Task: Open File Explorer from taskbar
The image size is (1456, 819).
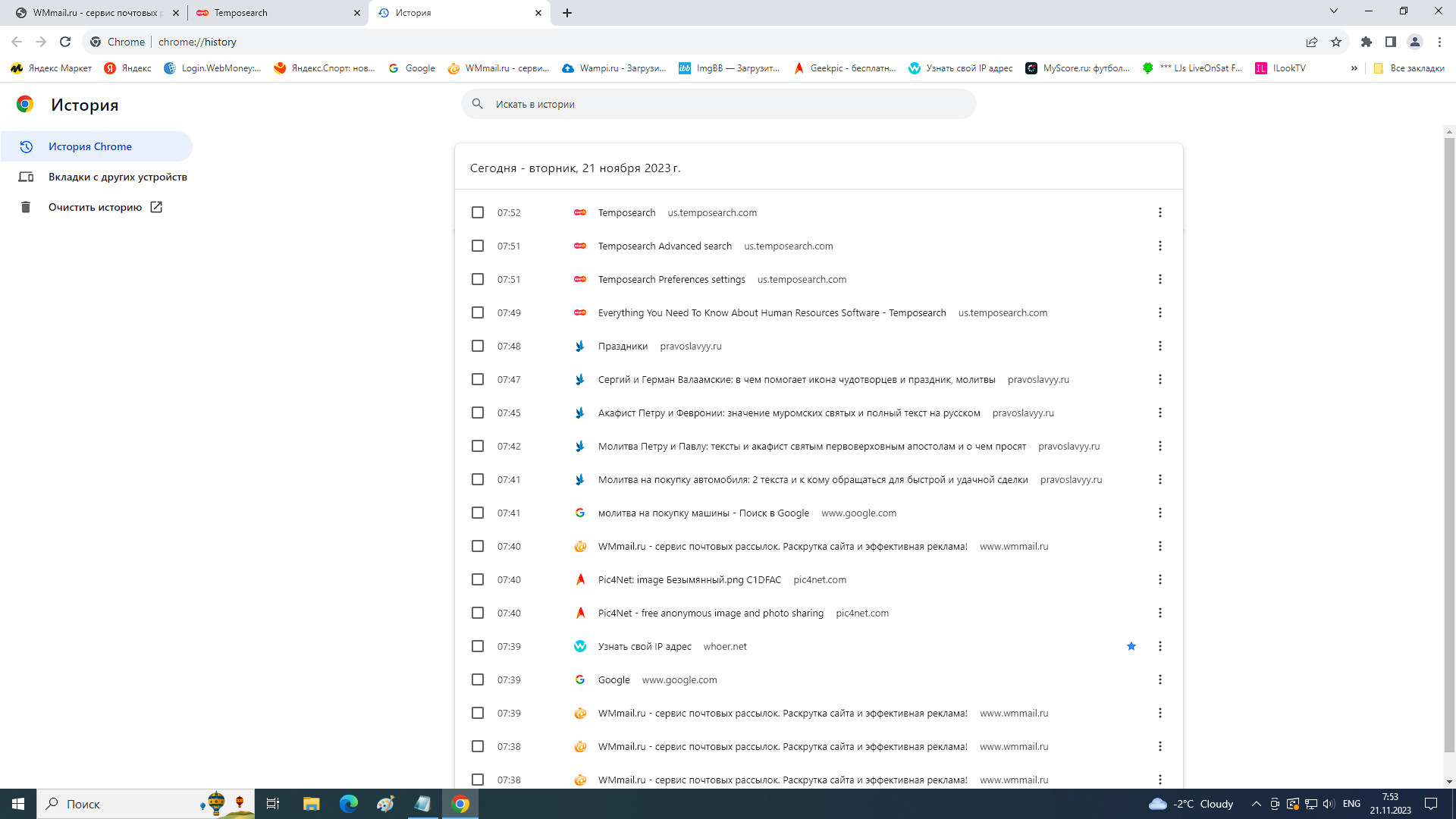Action: (312, 804)
